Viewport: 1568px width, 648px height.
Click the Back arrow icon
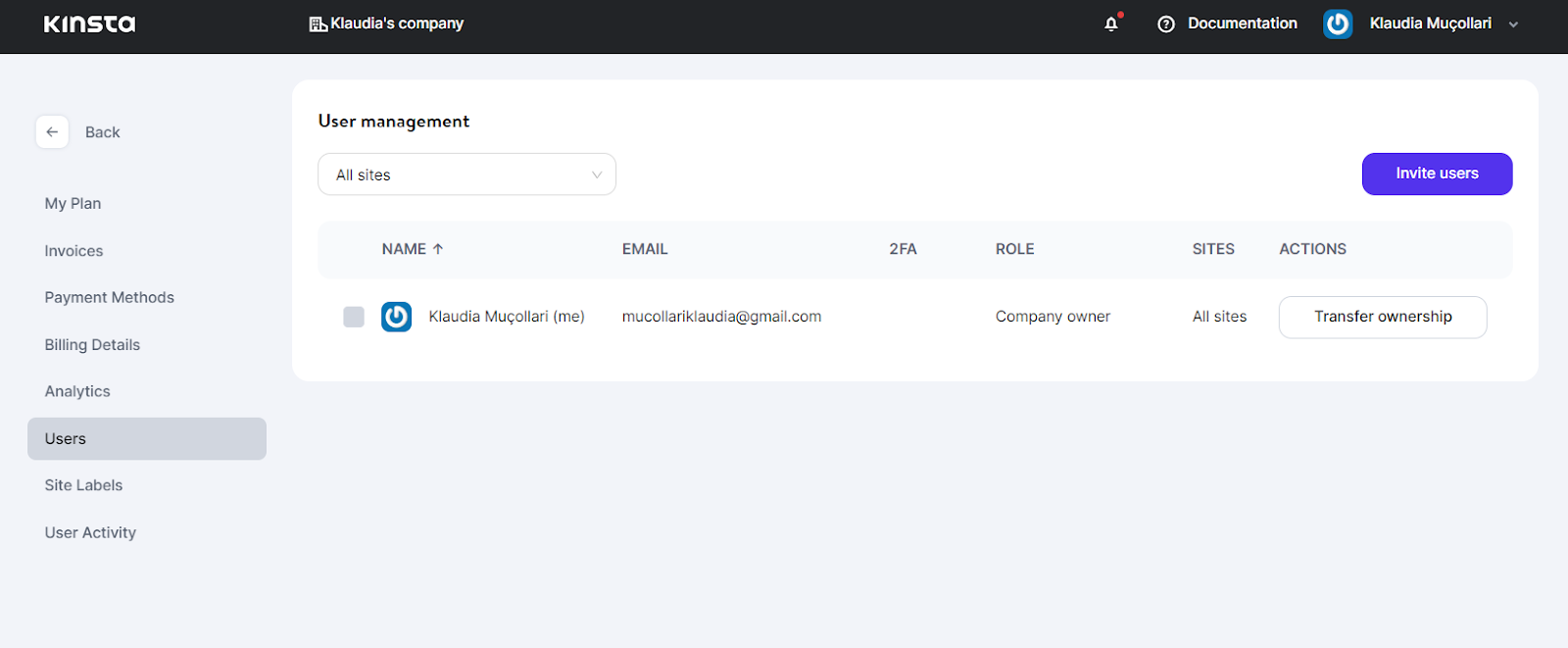(52, 131)
